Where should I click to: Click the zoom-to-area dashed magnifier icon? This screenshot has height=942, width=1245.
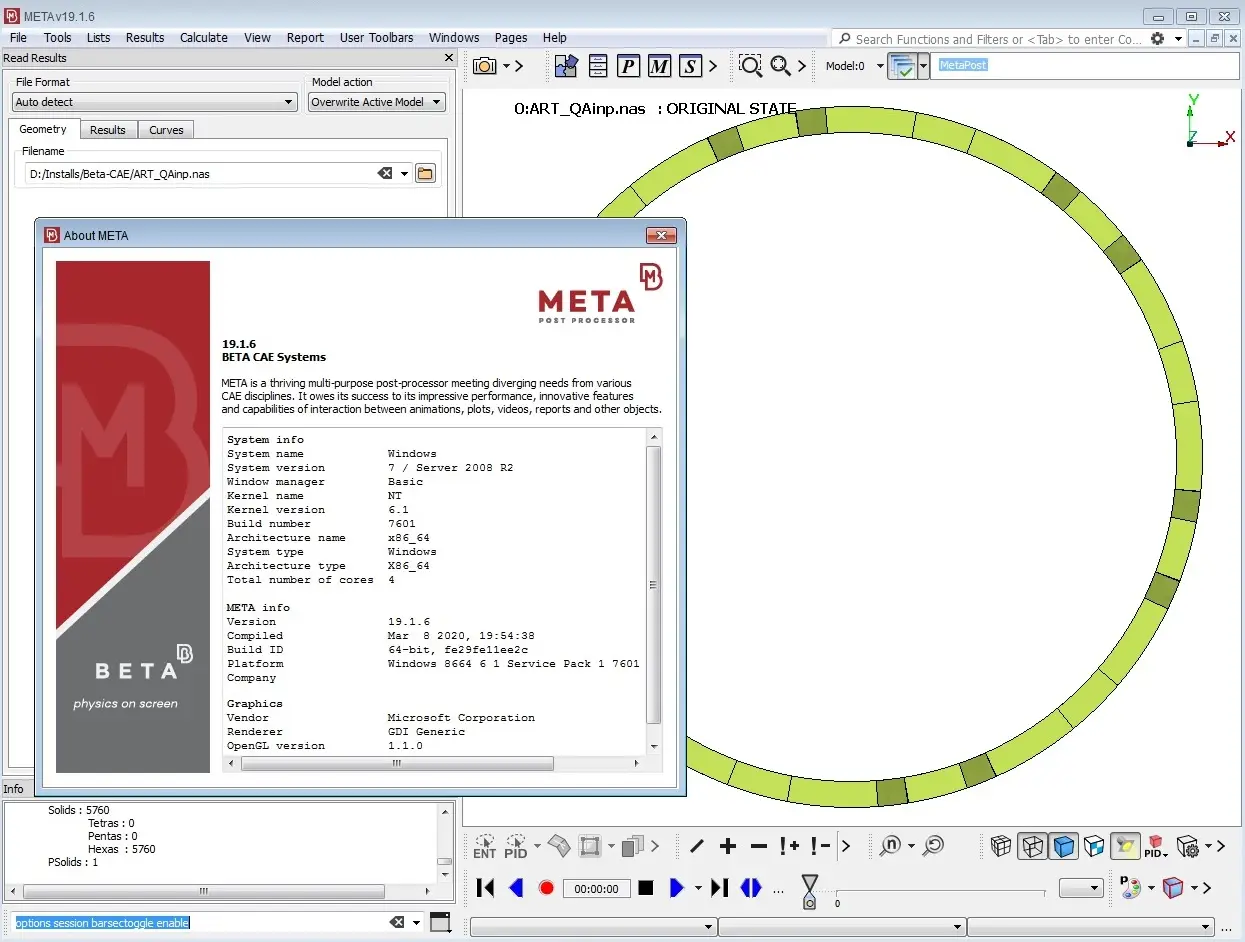[750, 66]
